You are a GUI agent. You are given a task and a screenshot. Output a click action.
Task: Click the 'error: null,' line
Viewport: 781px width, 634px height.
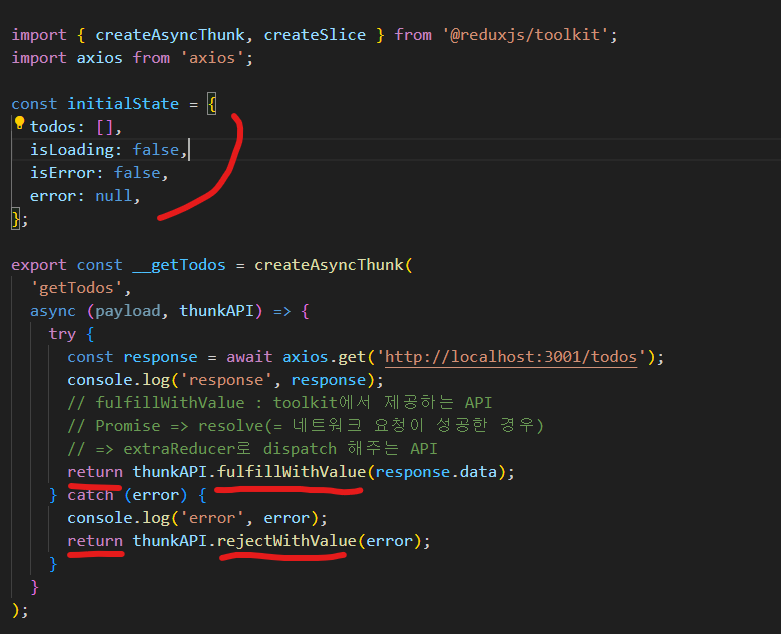(85, 196)
